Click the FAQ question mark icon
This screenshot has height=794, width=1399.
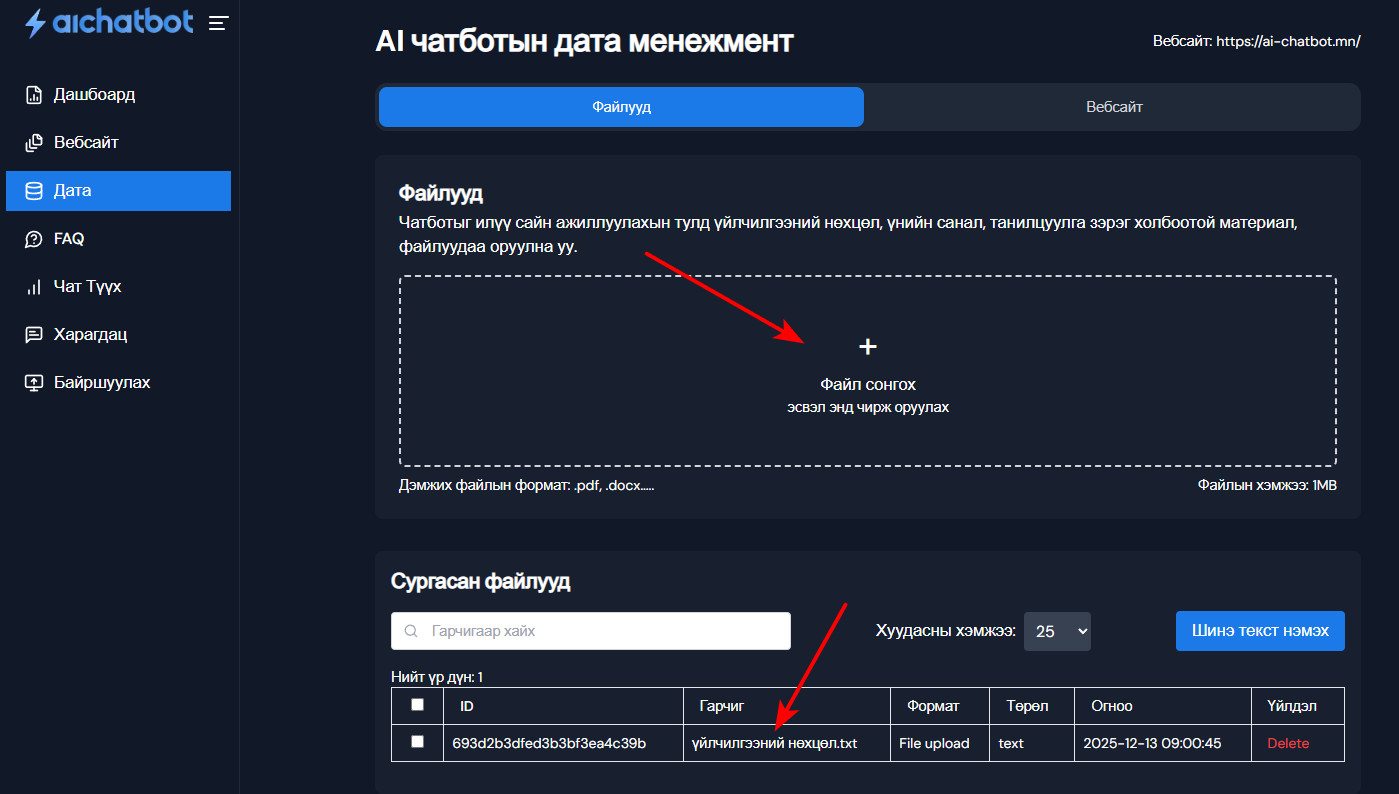[34, 239]
